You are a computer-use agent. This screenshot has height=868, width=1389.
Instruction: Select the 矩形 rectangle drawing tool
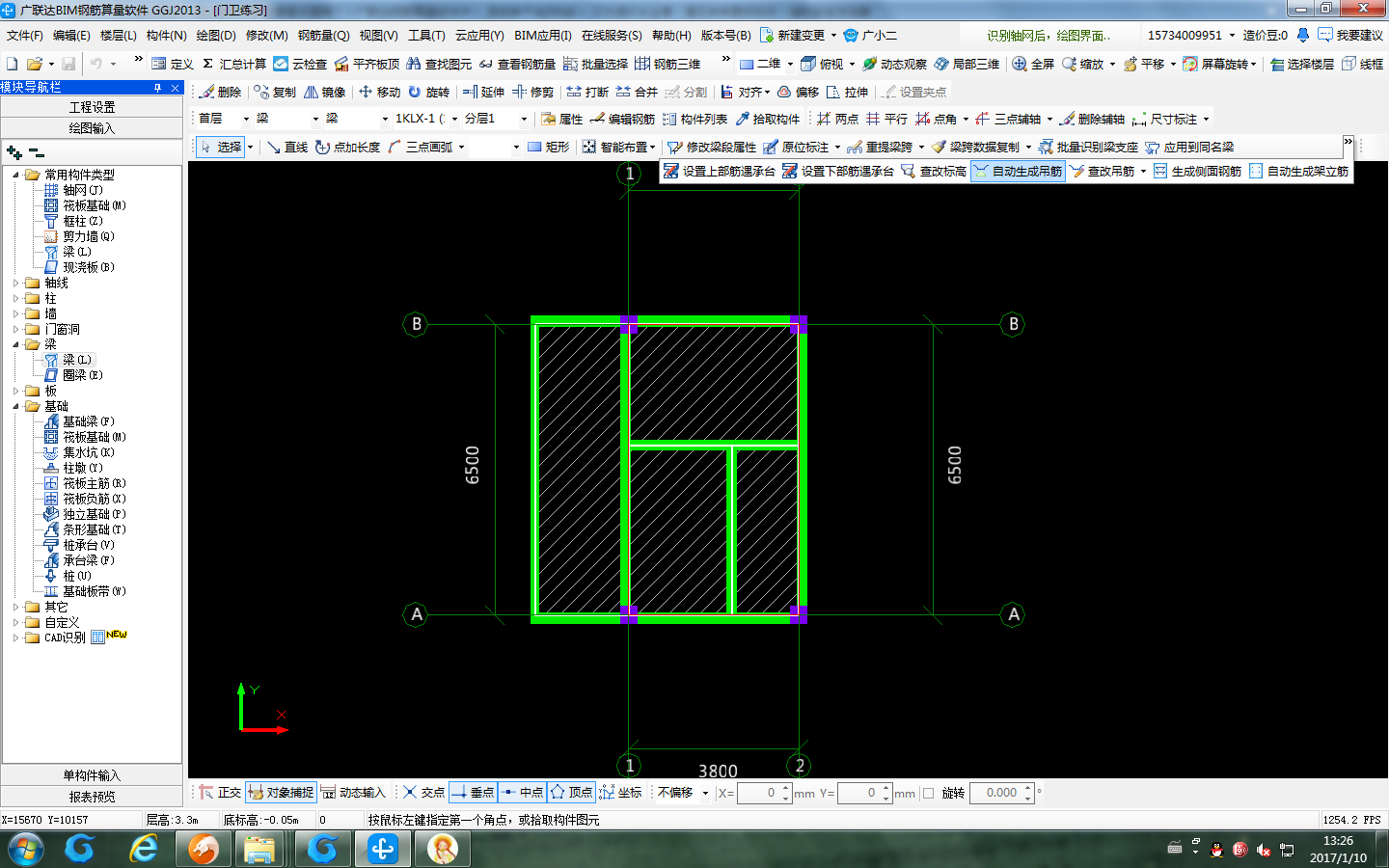coord(548,147)
